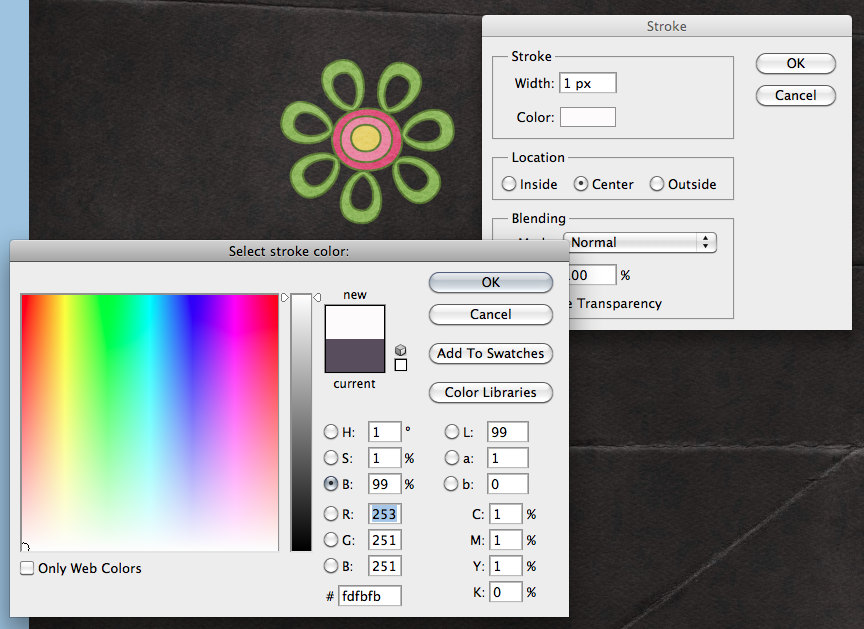Select the HSB brightness B radio button

coord(331,484)
